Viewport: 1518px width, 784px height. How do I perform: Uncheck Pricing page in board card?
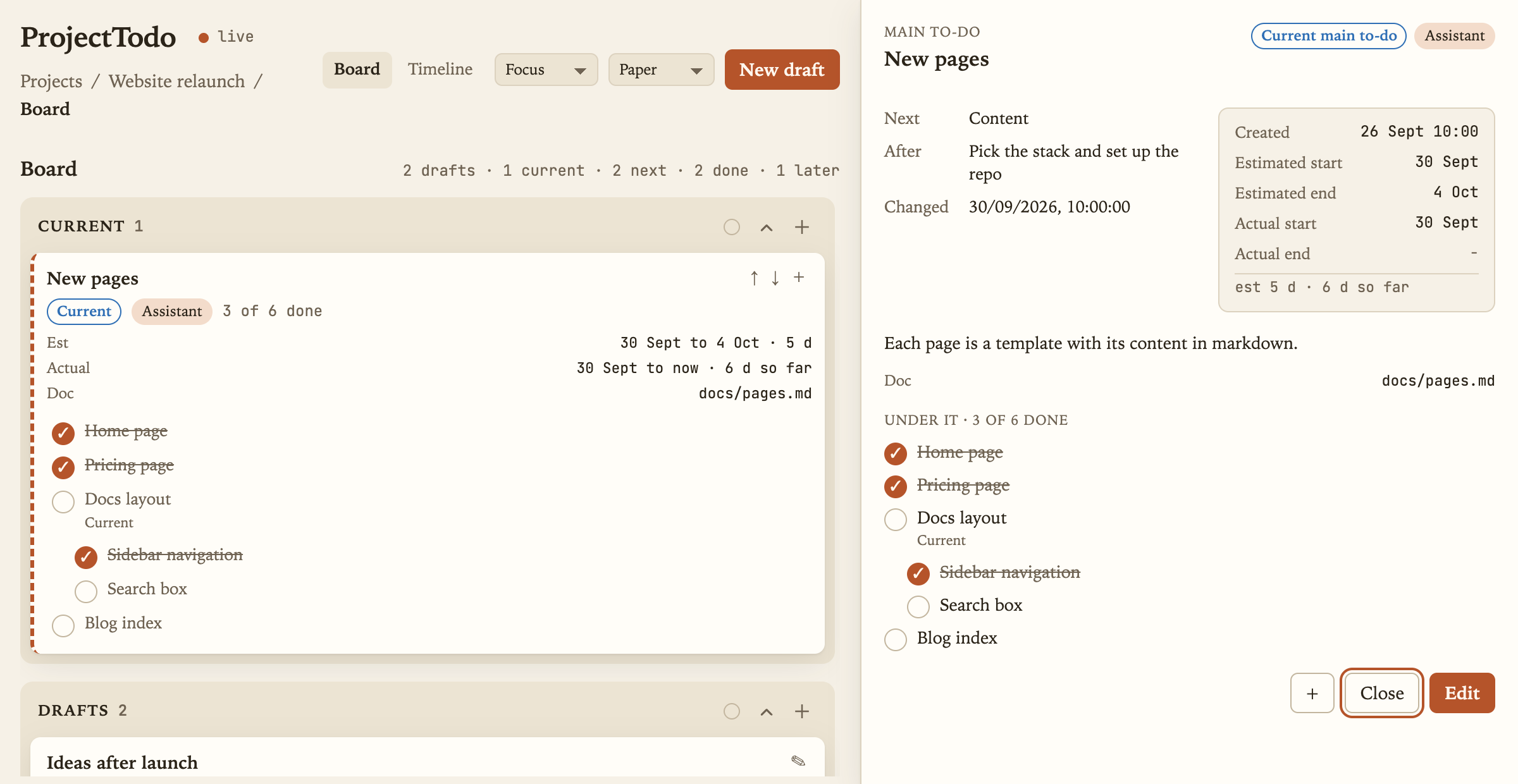(63, 467)
